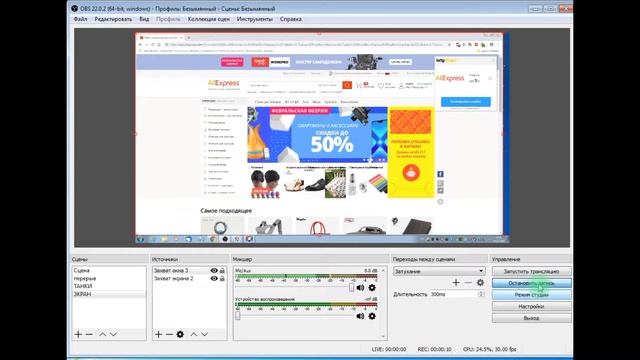The width and height of the screenshot is (640, 360).
Task: Toggle visibility of Захват экрана 2
Action: tap(214, 278)
